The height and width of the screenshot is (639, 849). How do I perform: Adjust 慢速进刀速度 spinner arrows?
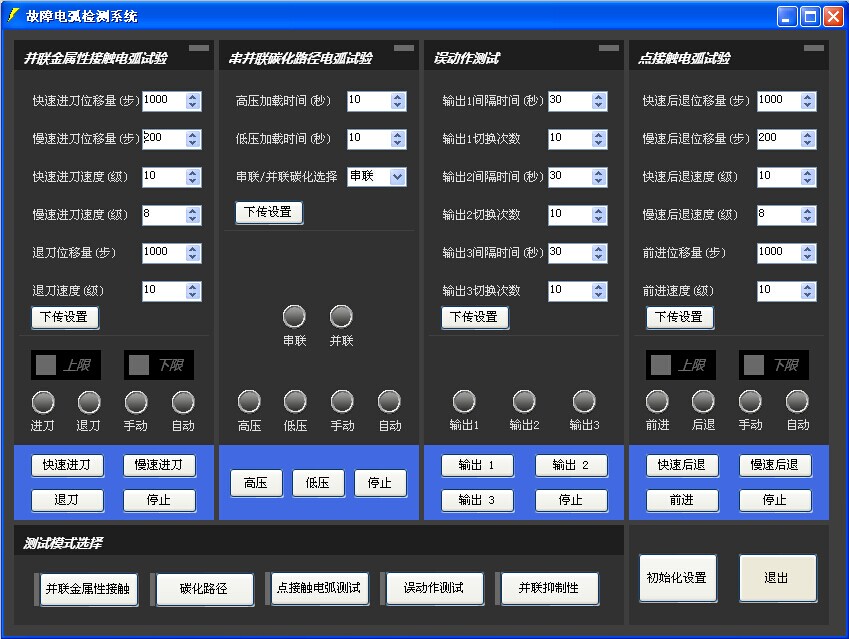point(193,215)
